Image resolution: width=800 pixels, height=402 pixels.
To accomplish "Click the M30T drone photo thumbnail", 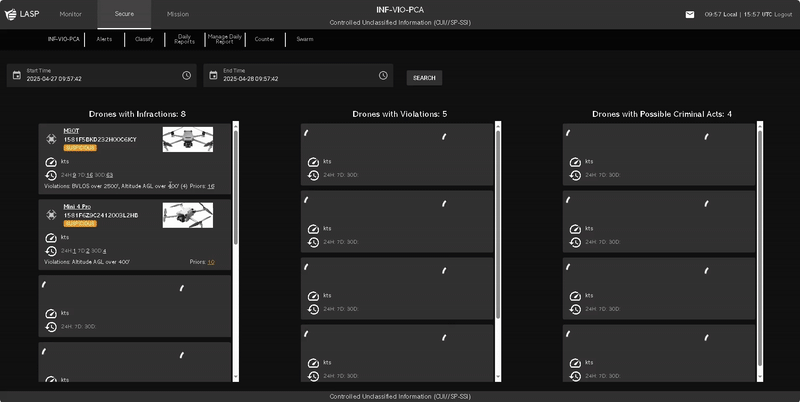I will 188,139.
